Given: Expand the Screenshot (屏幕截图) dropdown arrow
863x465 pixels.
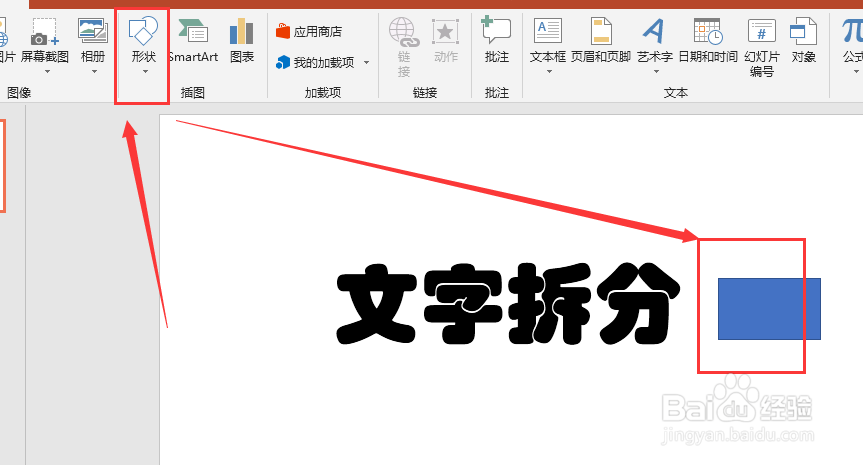Looking at the screenshot, I should [47, 72].
